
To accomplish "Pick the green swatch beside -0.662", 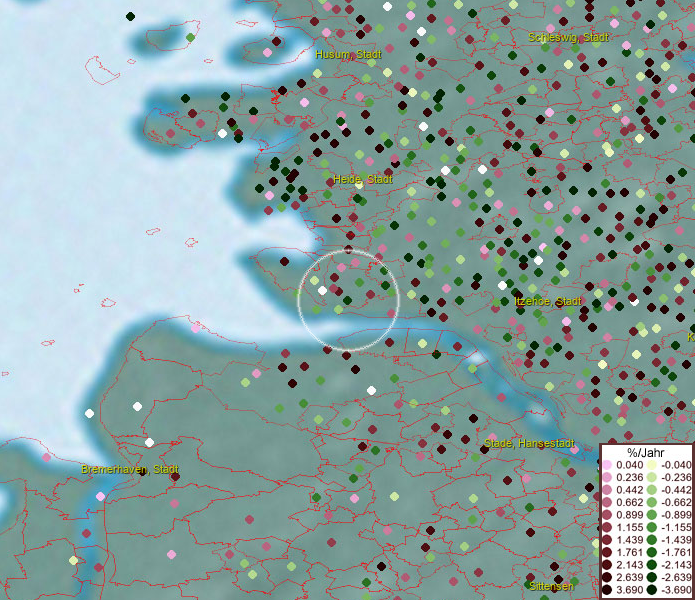I will [x=652, y=503].
